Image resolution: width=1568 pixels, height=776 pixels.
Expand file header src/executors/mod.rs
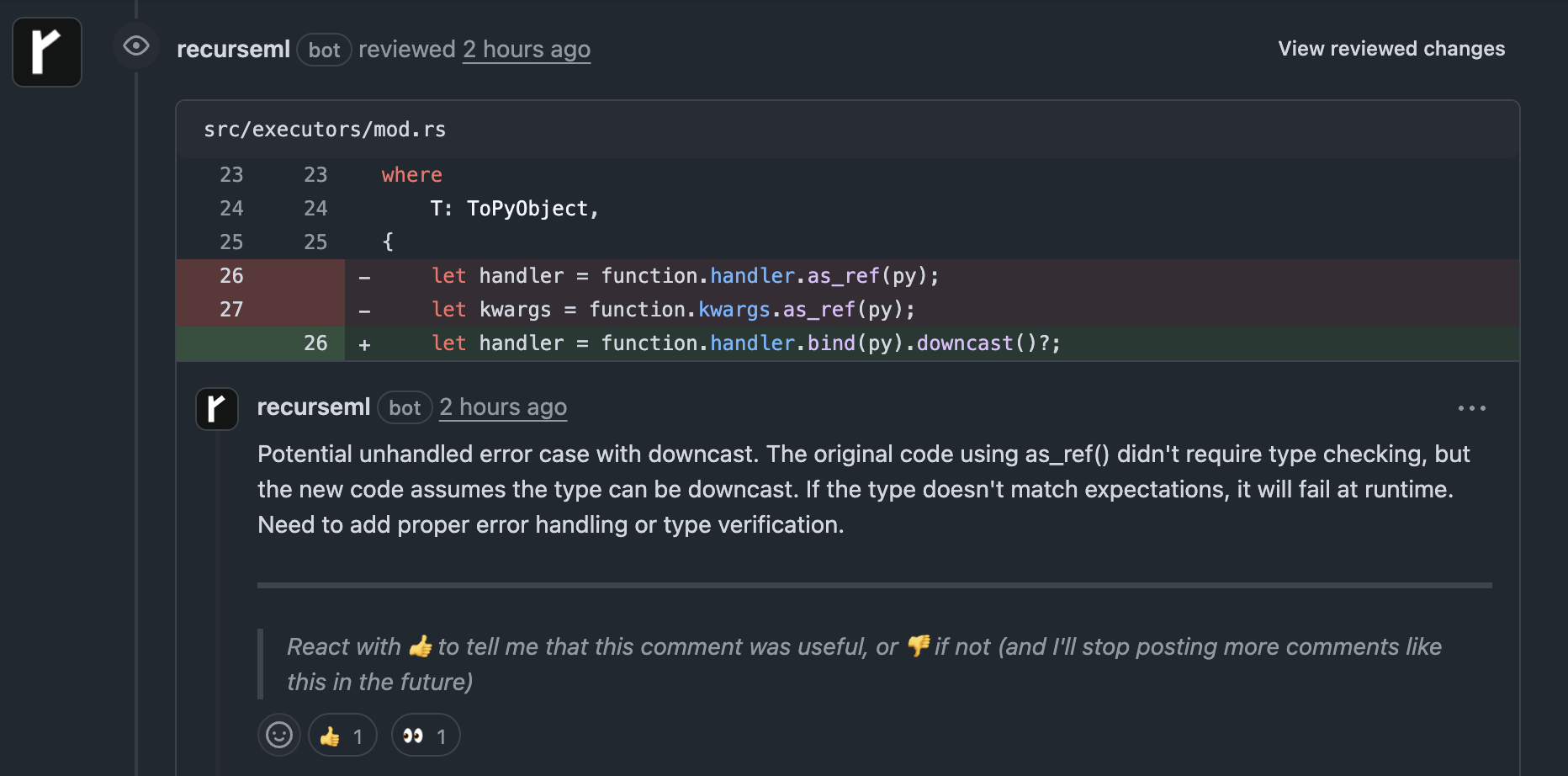(x=324, y=129)
